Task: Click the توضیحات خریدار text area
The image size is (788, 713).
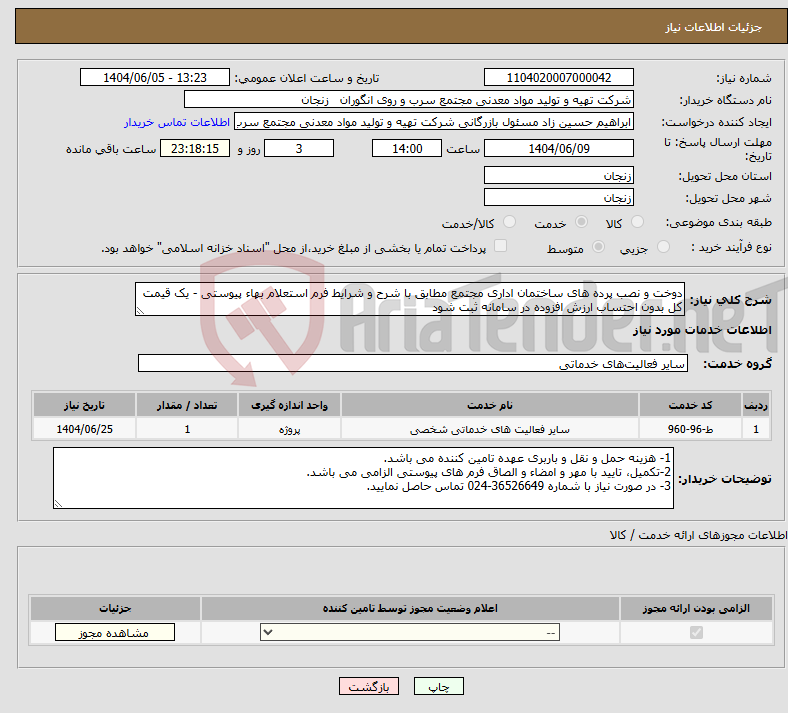Action: click(363, 478)
